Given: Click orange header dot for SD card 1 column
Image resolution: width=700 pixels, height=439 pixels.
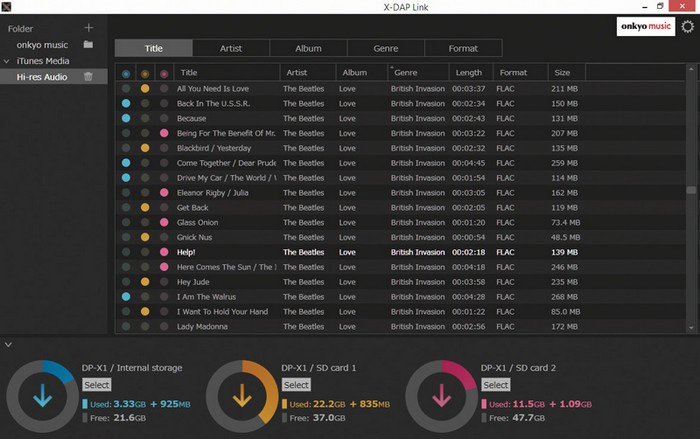Looking at the screenshot, I should (x=145, y=74).
